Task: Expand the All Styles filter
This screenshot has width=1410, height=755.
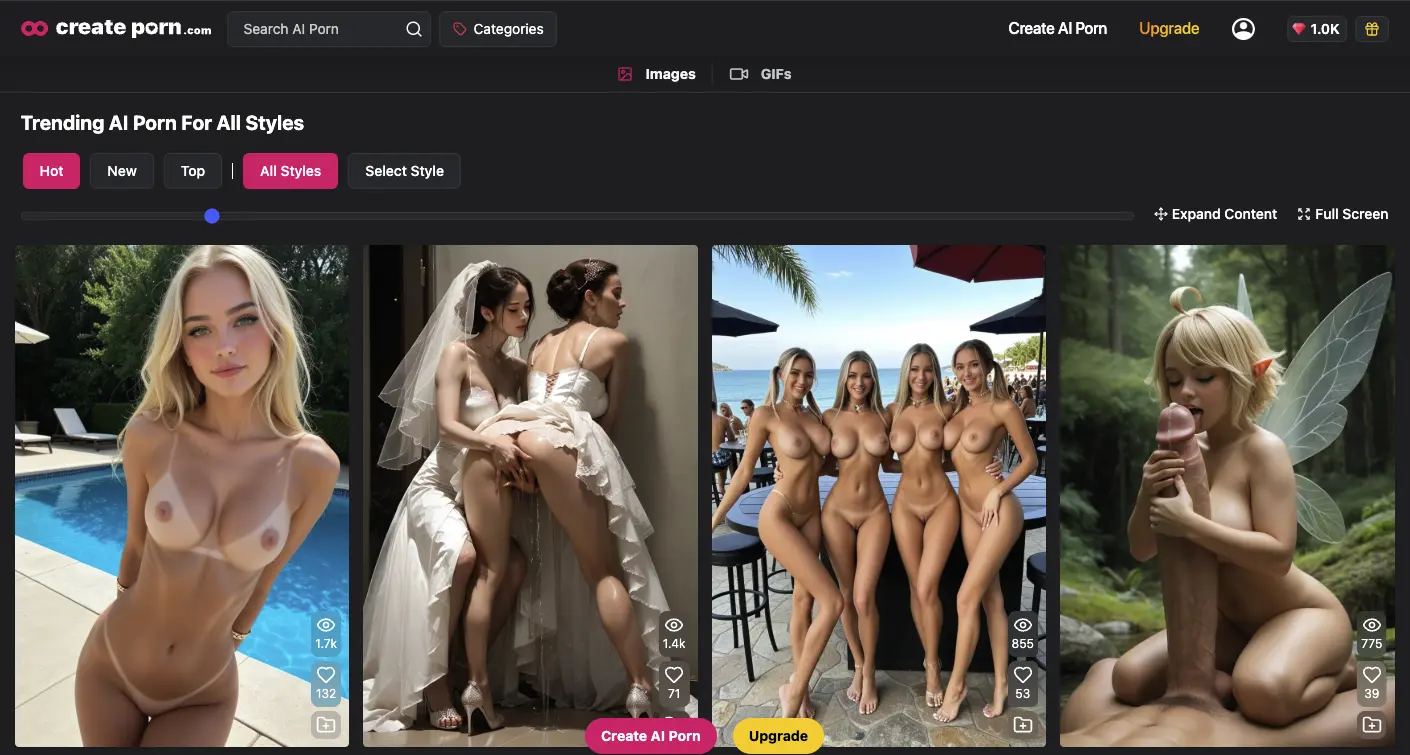Action: (x=290, y=170)
